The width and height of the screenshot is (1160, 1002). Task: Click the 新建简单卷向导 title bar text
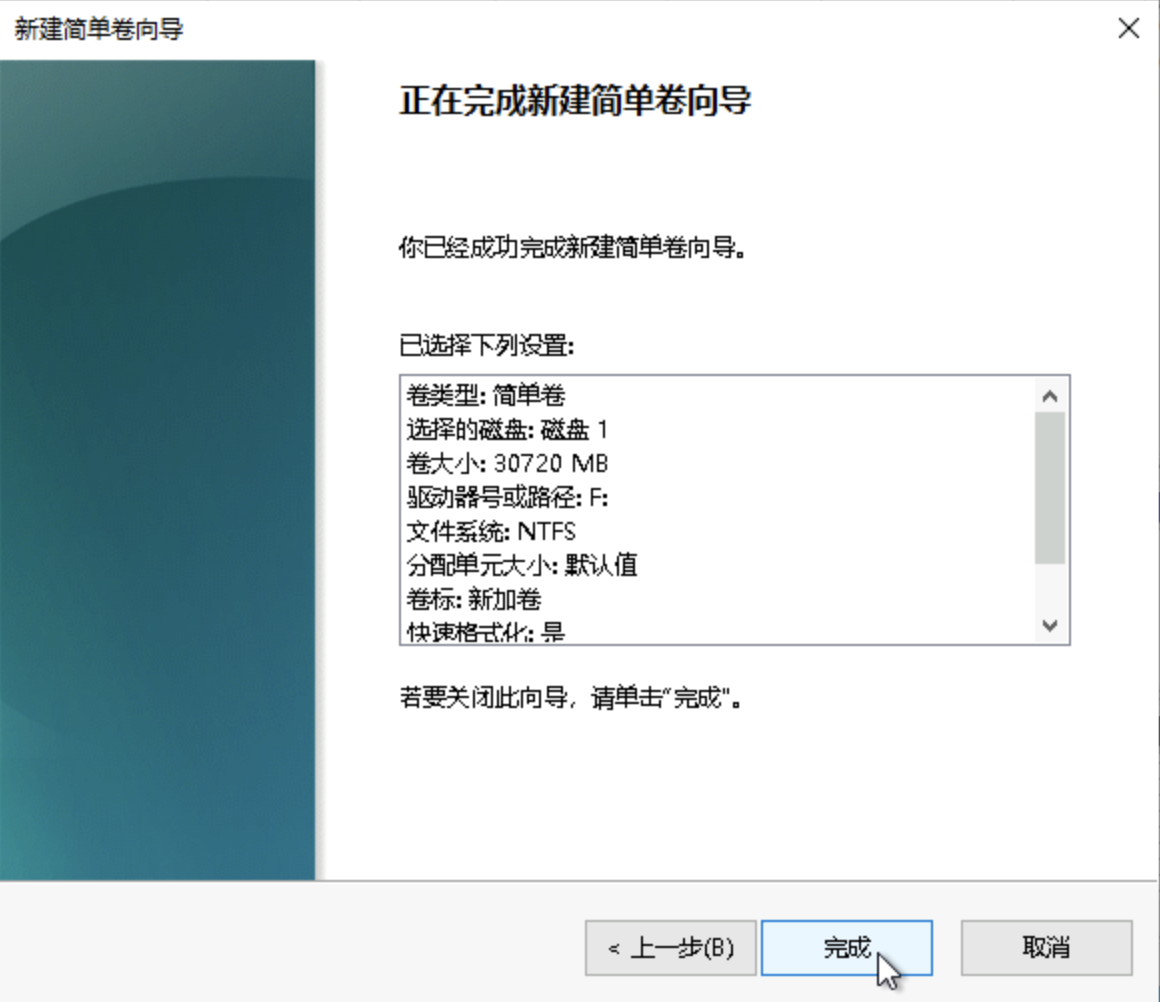coord(98,30)
